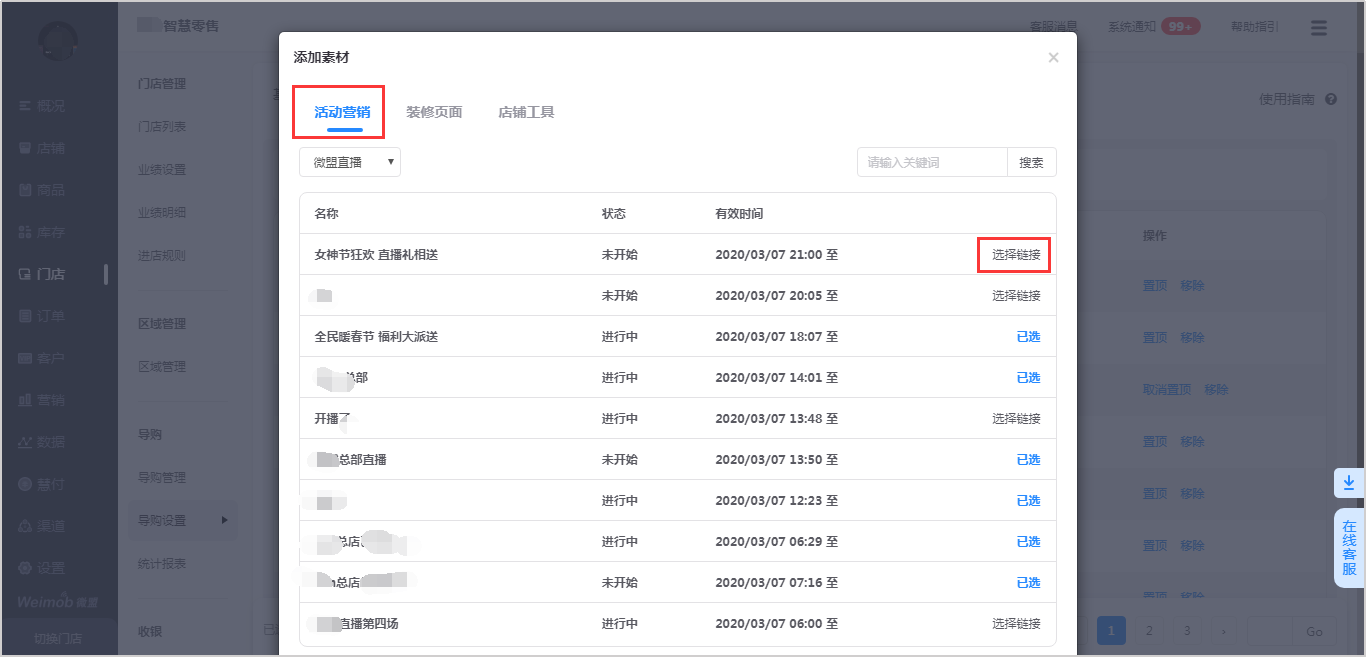Viewport: 1367px width, 658px height.
Task: Click the 进行中 status in the 开播了 row
Action: 619,419
